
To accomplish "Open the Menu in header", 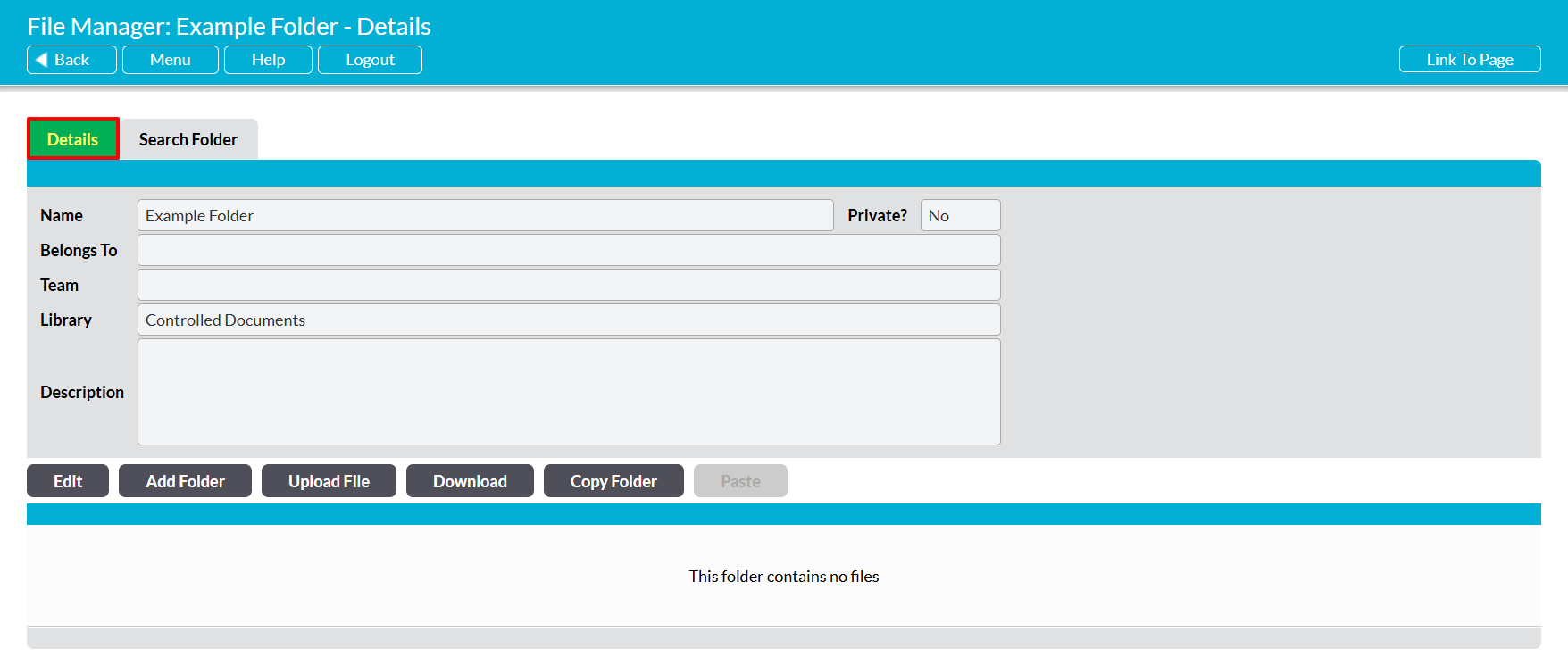I will point(170,60).
